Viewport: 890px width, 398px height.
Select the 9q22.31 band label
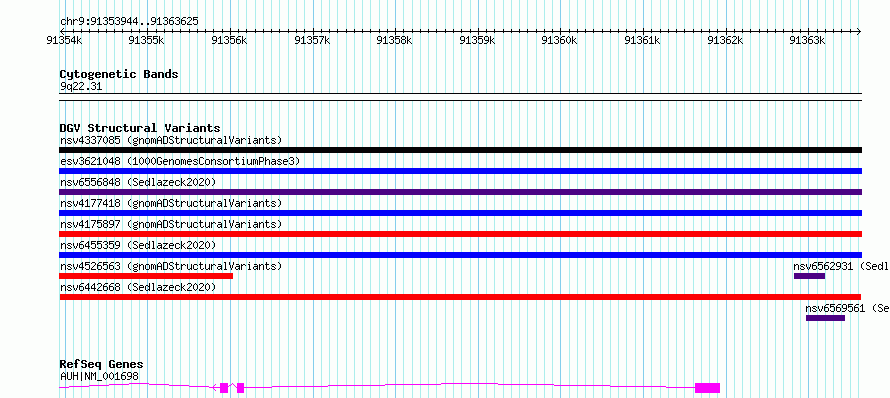(81, 87)
